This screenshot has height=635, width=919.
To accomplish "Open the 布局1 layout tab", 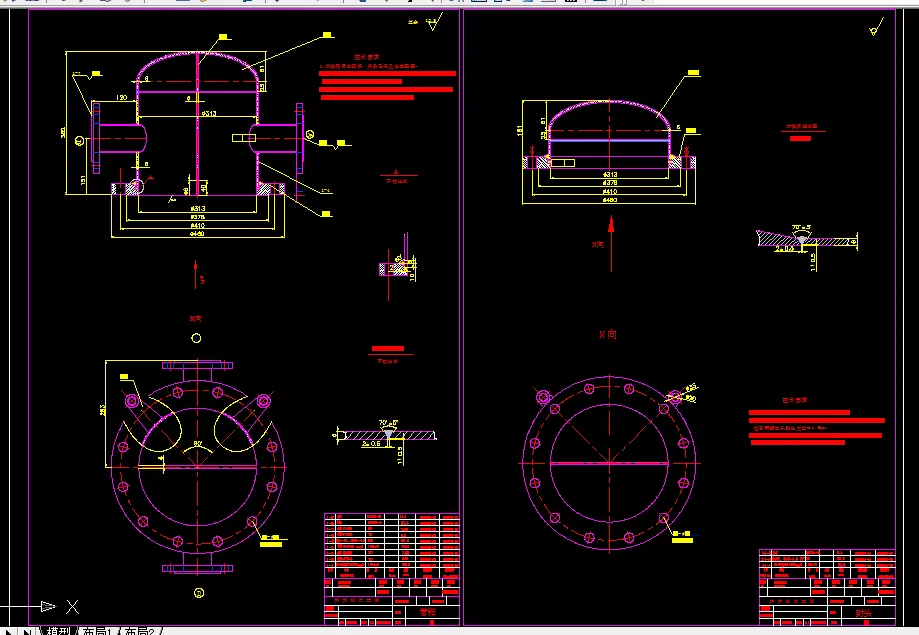I will coord(97,631).
